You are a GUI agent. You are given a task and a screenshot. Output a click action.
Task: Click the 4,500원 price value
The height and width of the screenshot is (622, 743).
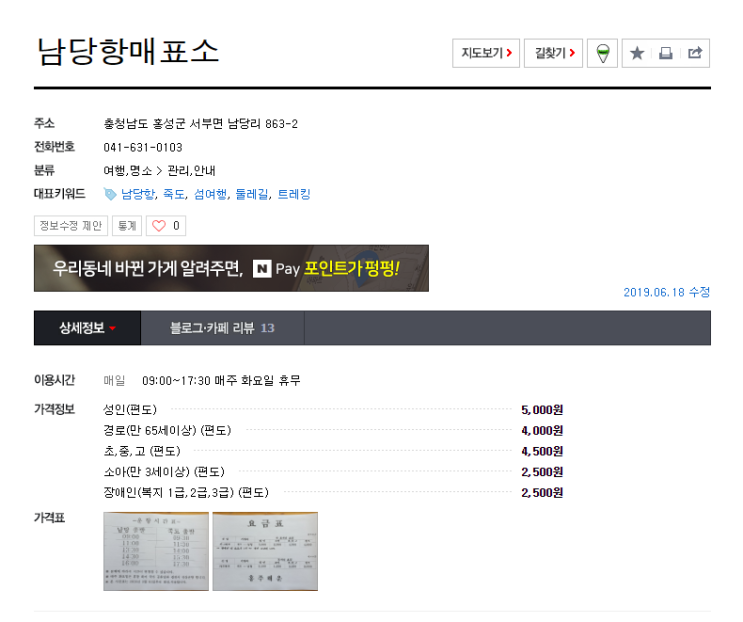click(542, 451)
